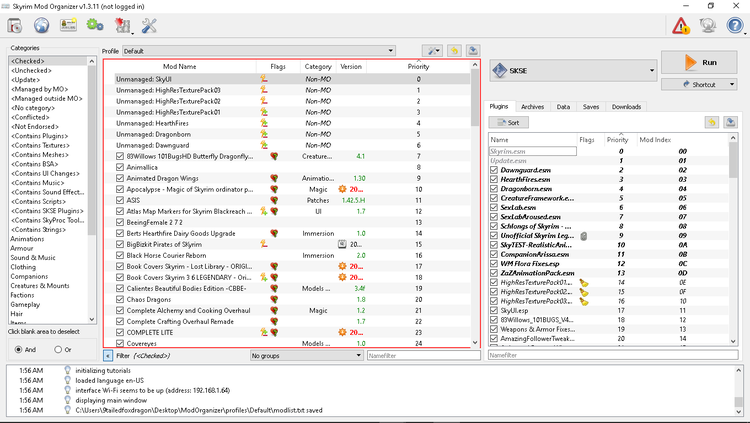
Task: Restore mod list backup icon
Action: click(x=454, y=51)
